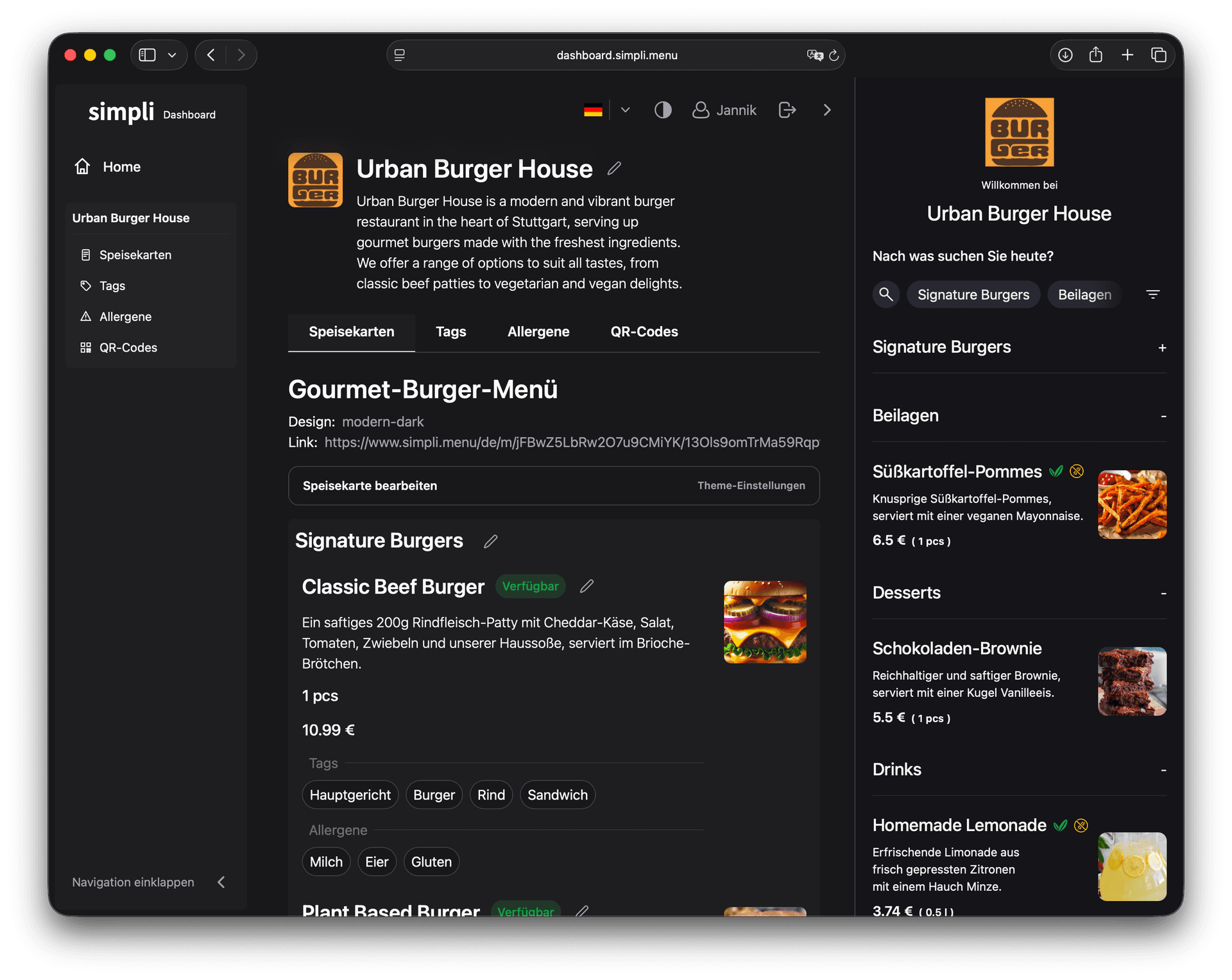Toggle the Safari sidebar button
The height and width of the screenshot is (980, 1232).
coord(148,55)
